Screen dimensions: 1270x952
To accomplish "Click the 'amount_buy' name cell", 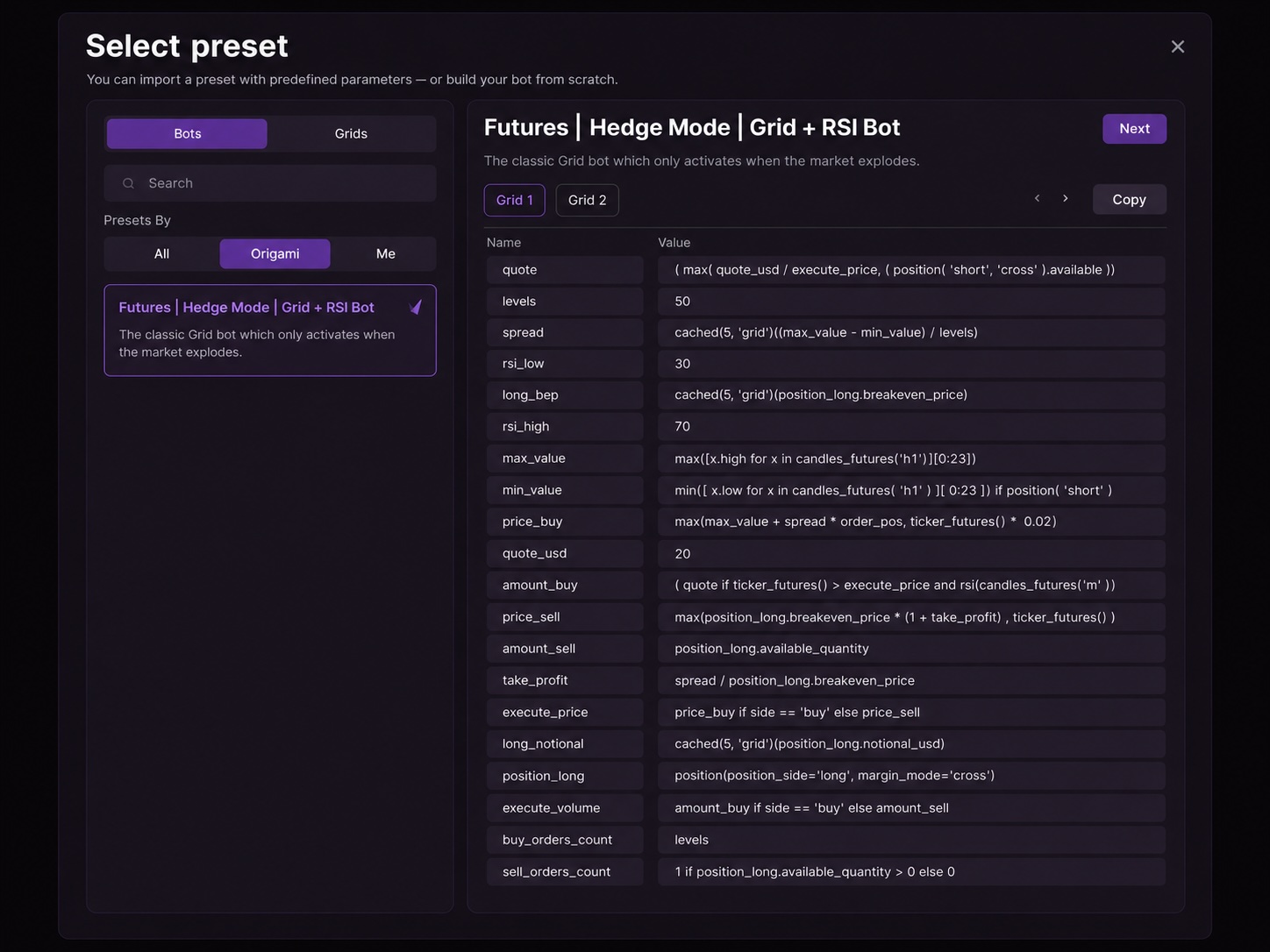I will 565,585.
